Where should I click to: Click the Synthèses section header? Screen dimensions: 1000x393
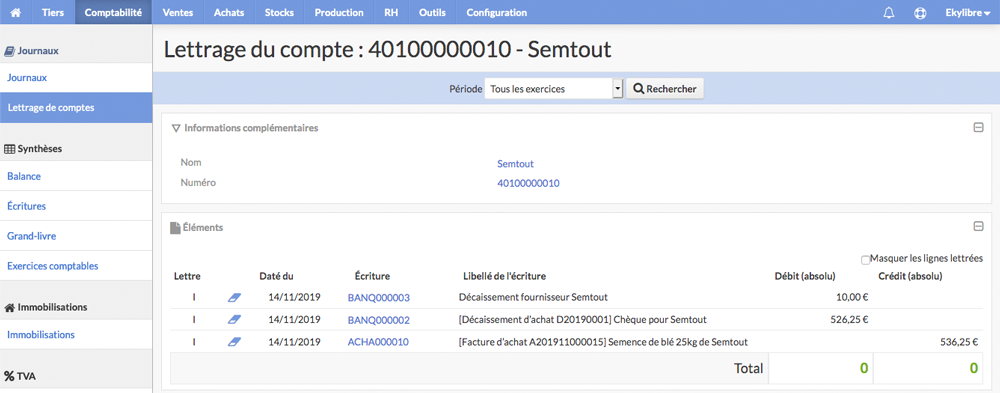point(33,149)
